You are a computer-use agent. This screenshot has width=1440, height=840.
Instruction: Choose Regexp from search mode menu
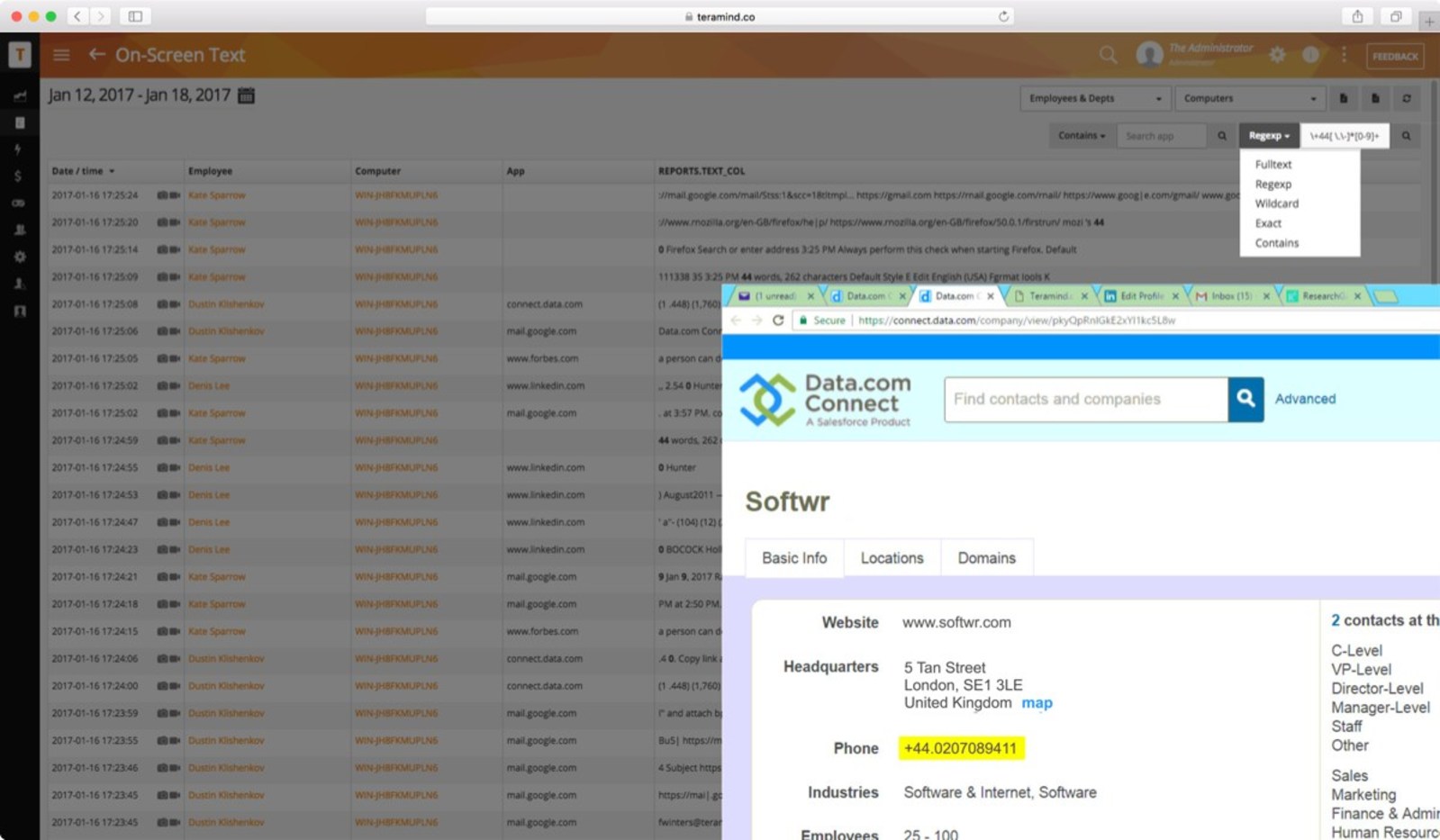[x=1273, y=185]
